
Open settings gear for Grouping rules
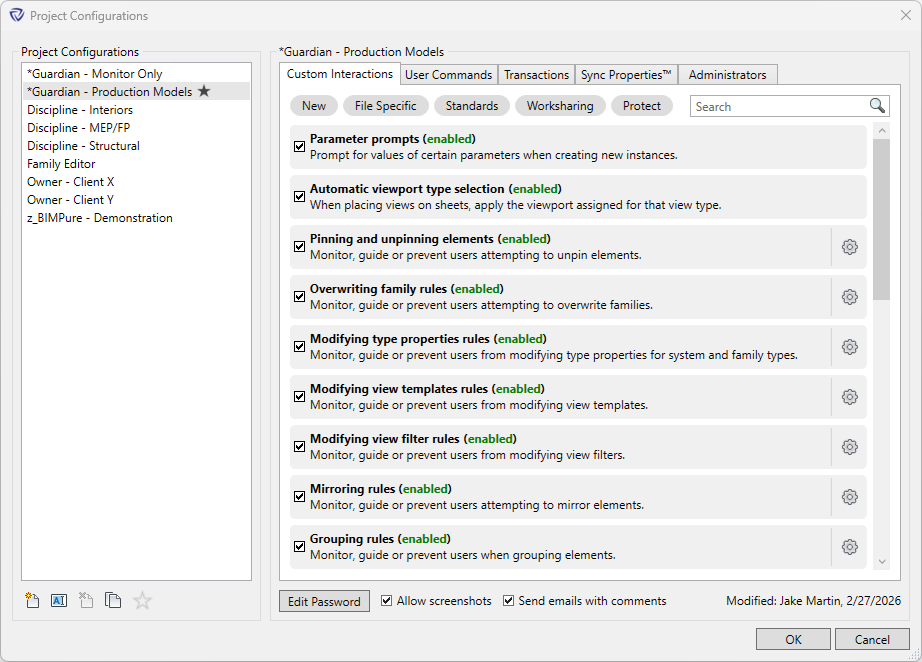pos(849,546)
